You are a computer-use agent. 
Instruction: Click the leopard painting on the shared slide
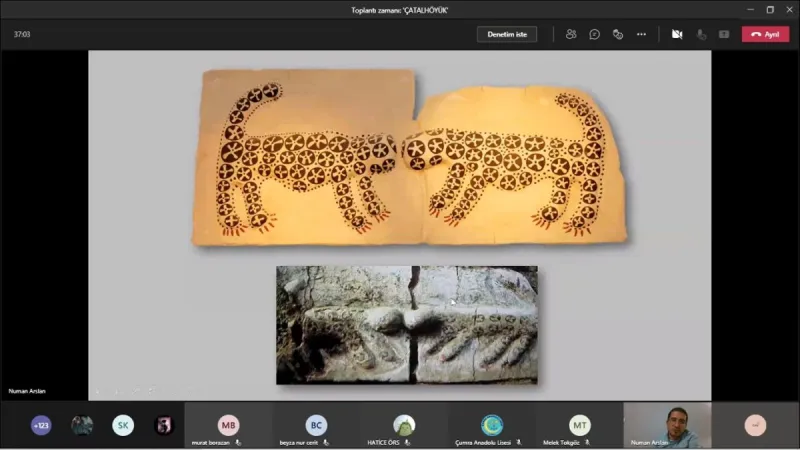[x=409, y=157]
